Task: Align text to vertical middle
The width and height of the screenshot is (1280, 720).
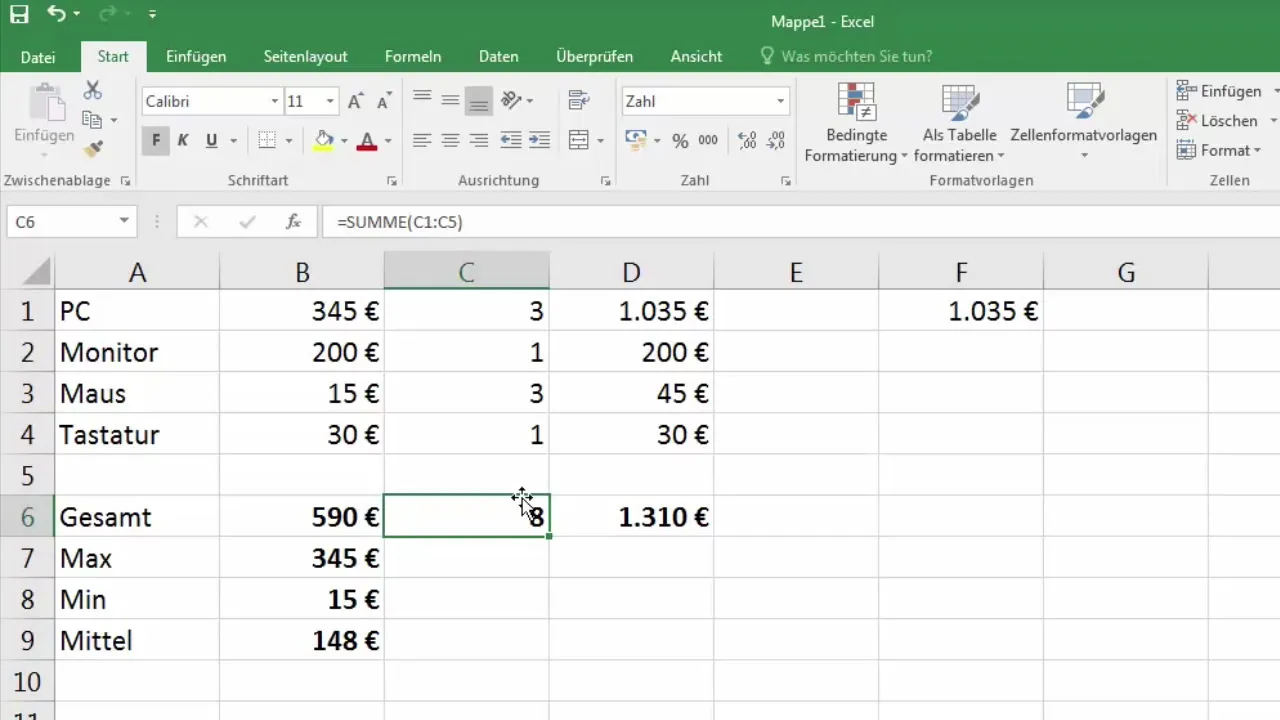Action: click(x=450, y=100)
